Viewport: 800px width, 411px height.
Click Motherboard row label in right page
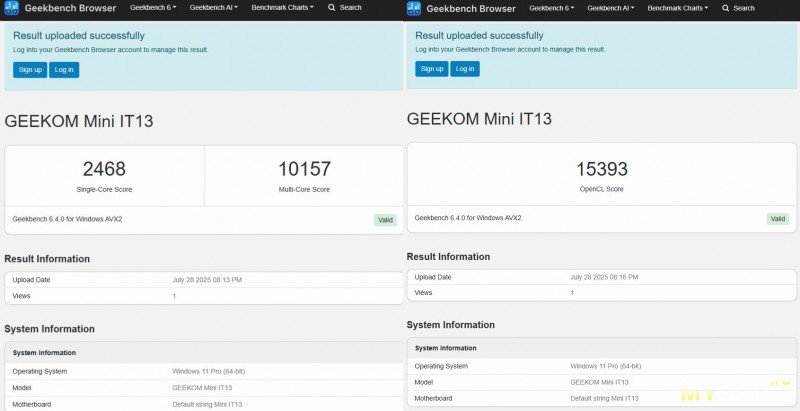point(433,398)
